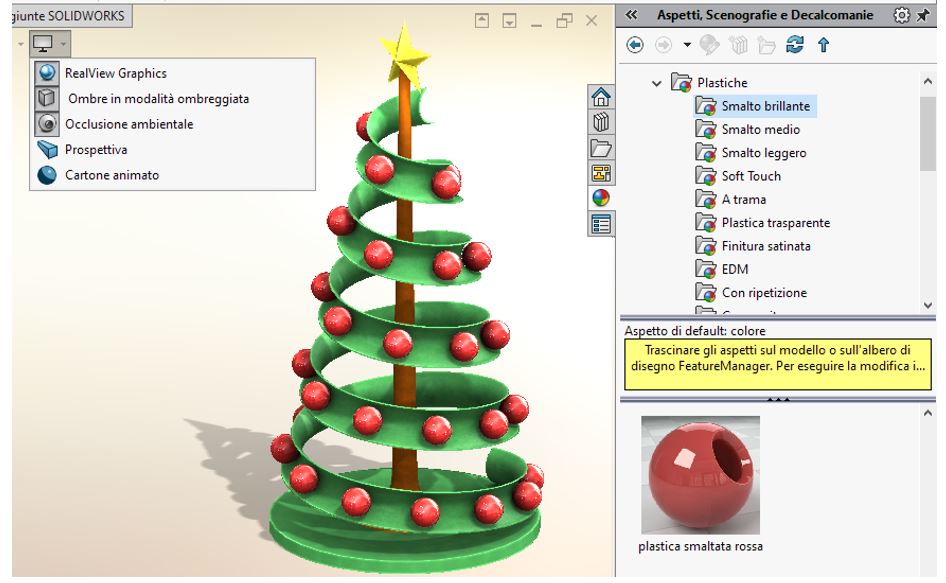Toggle Prospettiva view icon

47,149
